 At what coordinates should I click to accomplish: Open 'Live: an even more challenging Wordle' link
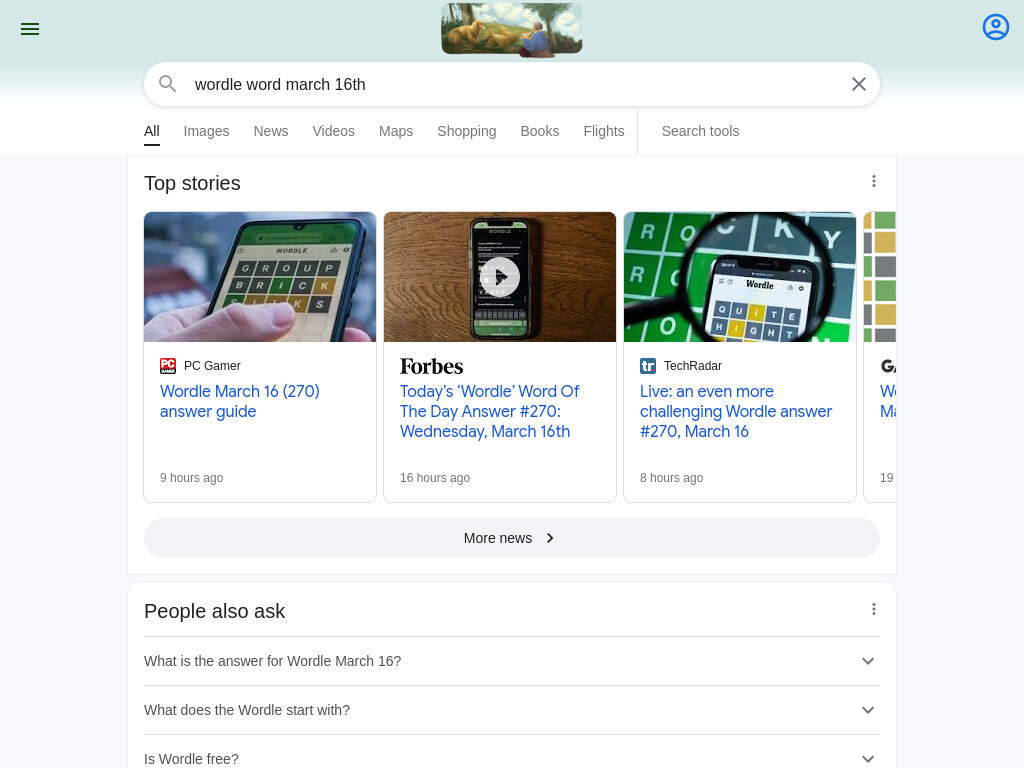735,411
